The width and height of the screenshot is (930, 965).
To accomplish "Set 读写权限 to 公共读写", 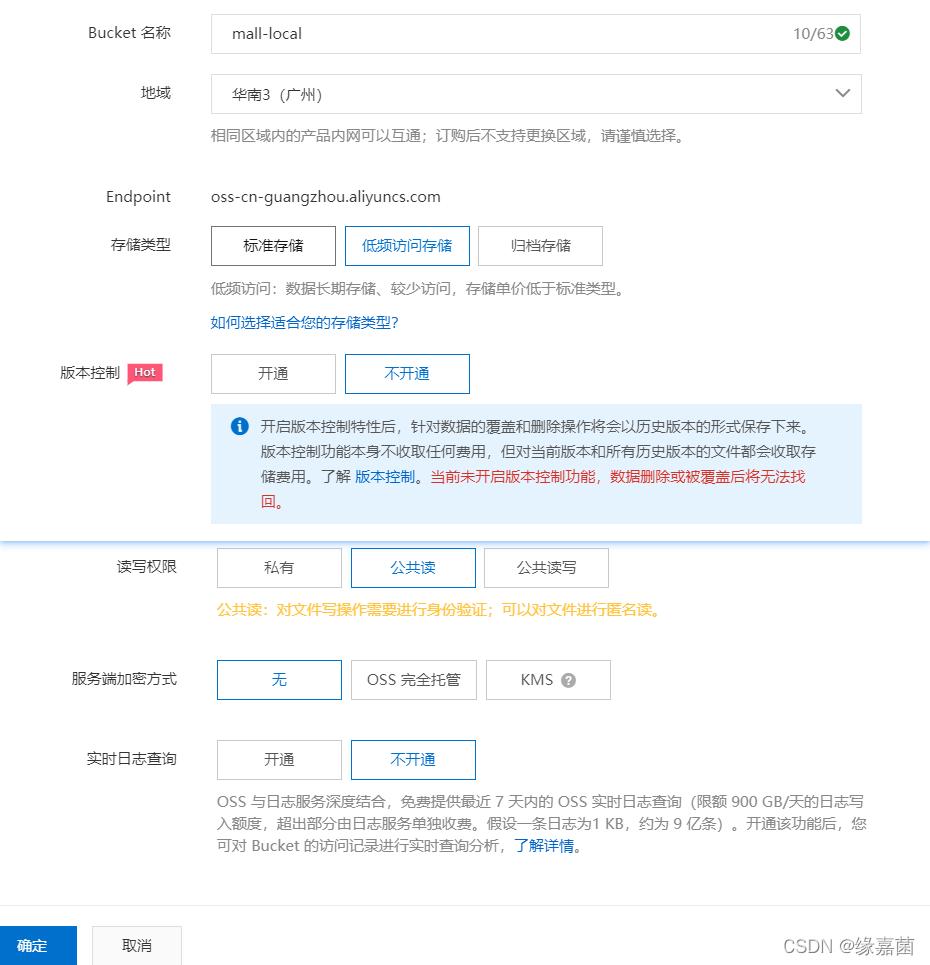I will 547,568.
